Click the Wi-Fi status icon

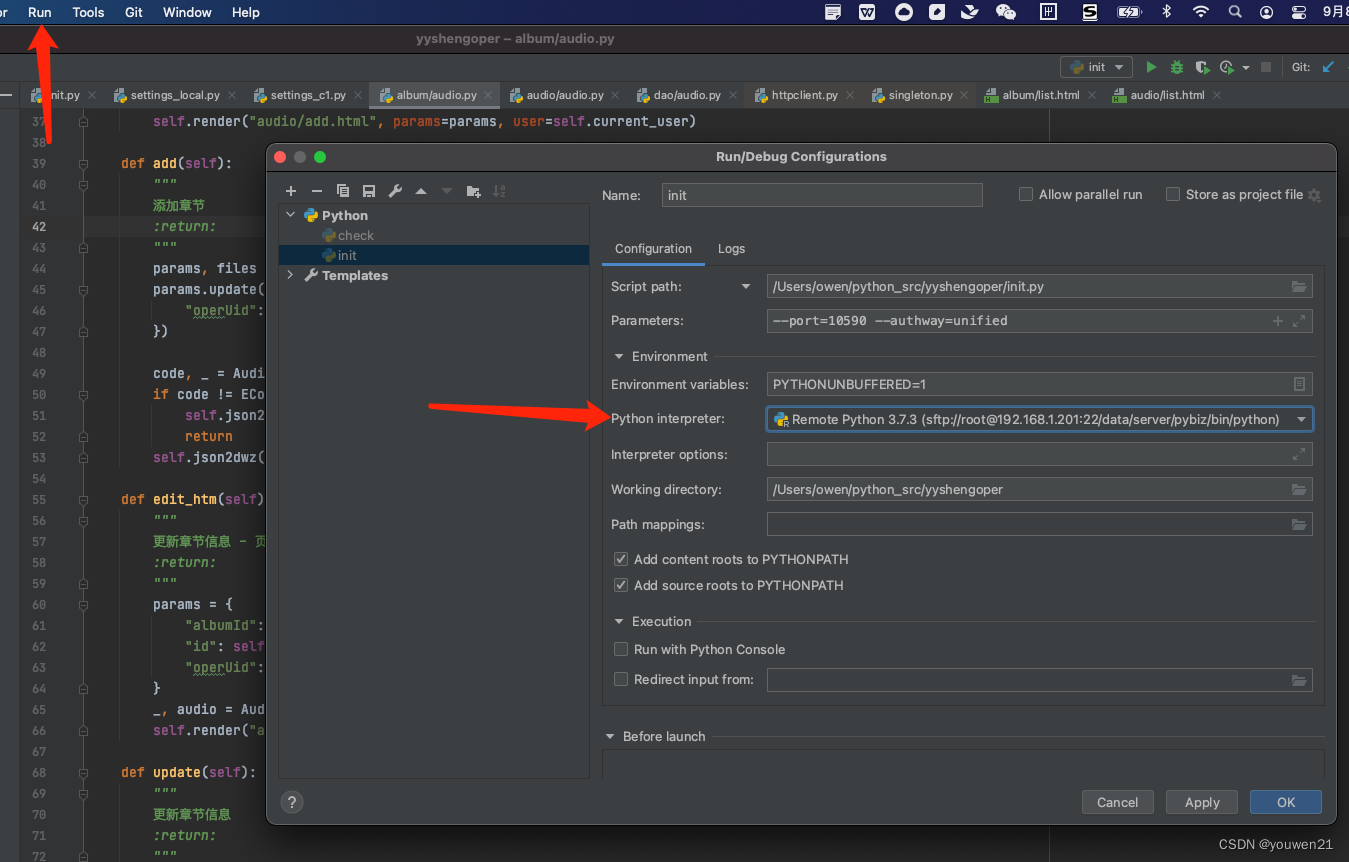[x=1201, y=12]
